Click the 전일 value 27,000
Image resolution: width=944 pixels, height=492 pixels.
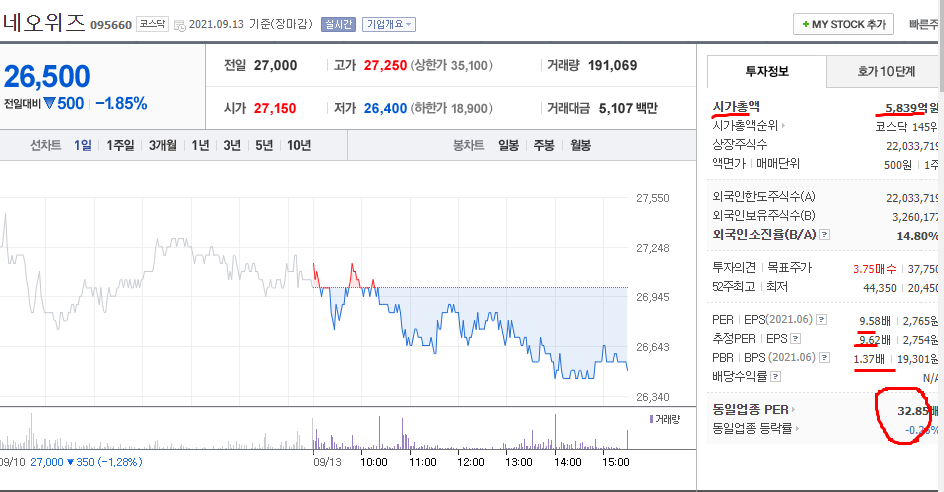pyautogui.click(x=275, y=66)
